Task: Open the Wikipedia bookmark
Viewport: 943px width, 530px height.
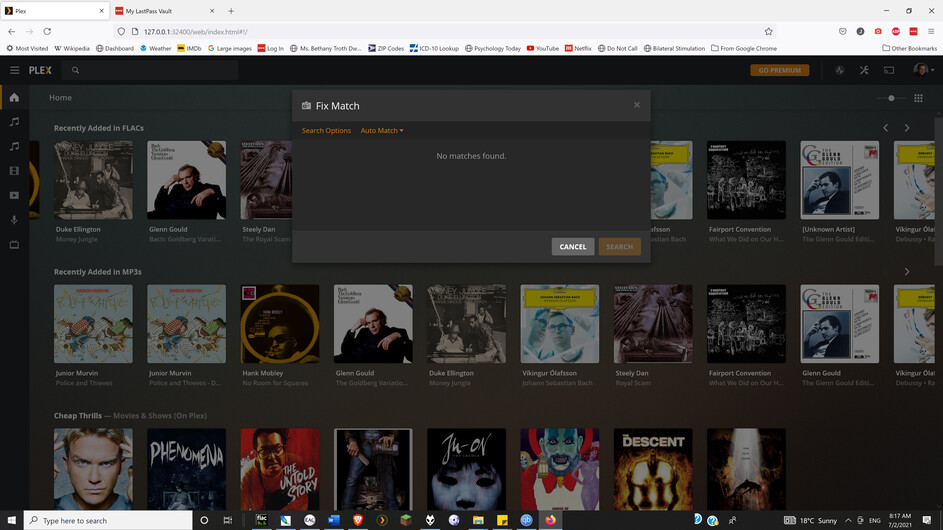Action: coord(72,48)
